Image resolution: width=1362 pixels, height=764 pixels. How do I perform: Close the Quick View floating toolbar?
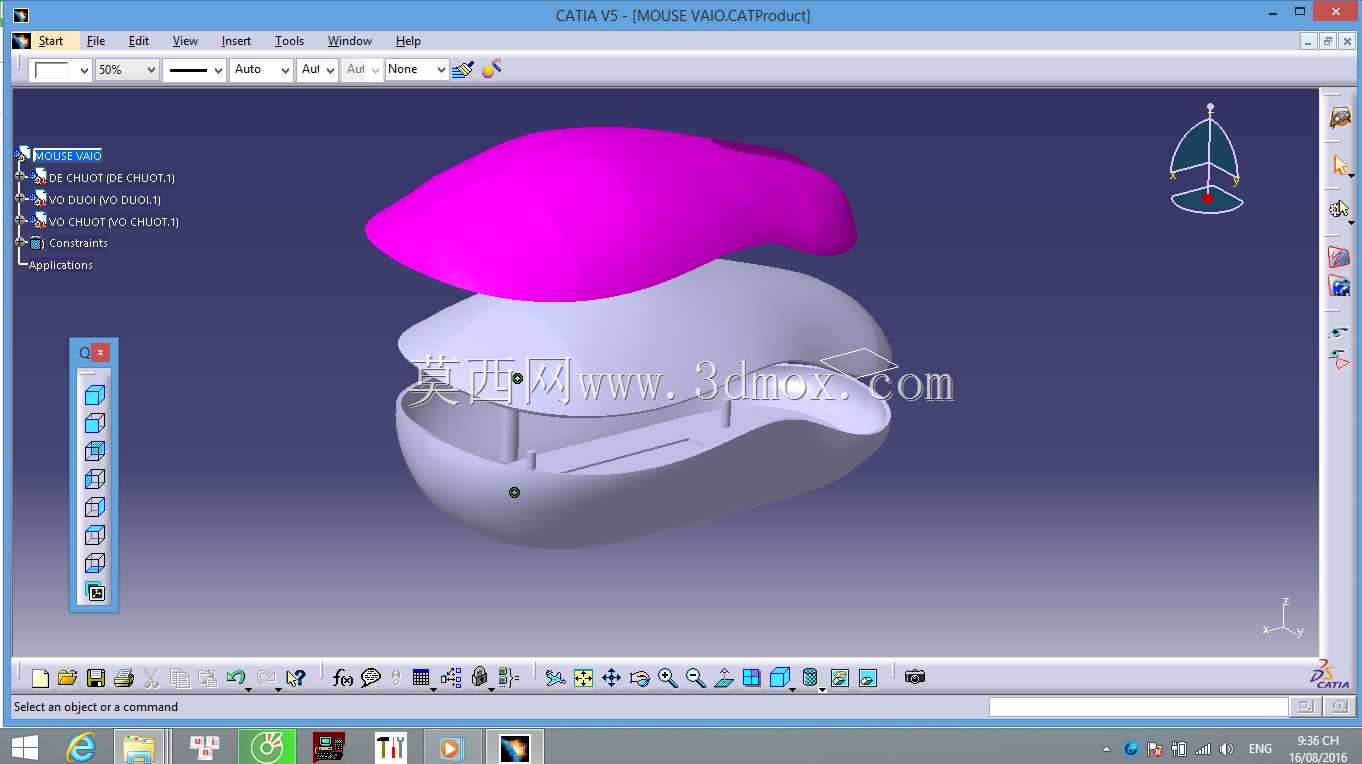pos(101,353)
